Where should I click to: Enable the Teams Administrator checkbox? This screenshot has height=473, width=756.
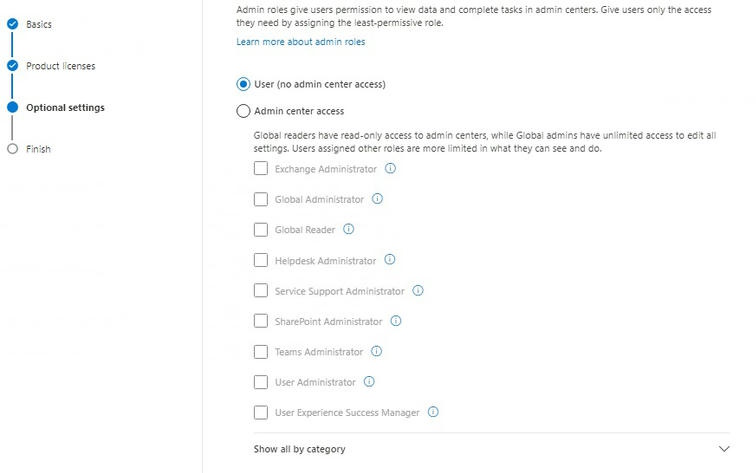point(261,352)
